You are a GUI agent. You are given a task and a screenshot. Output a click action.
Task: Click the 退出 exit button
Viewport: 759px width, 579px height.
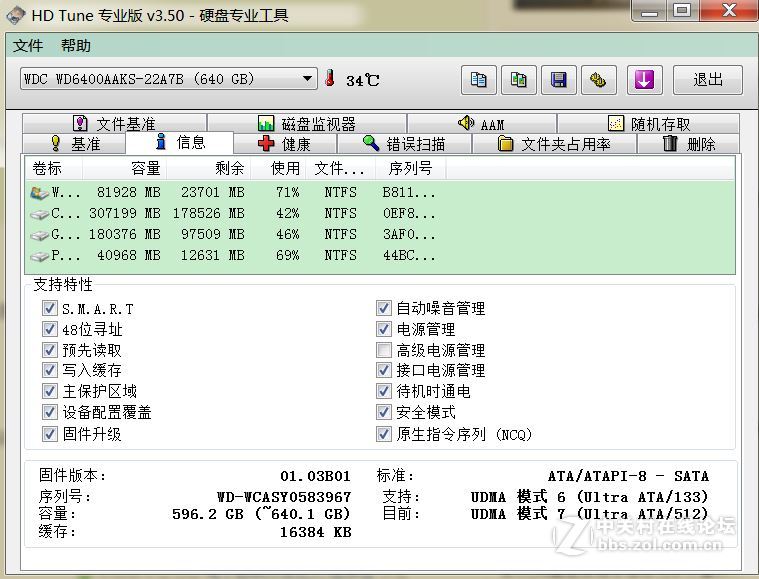tap(708, 80)
